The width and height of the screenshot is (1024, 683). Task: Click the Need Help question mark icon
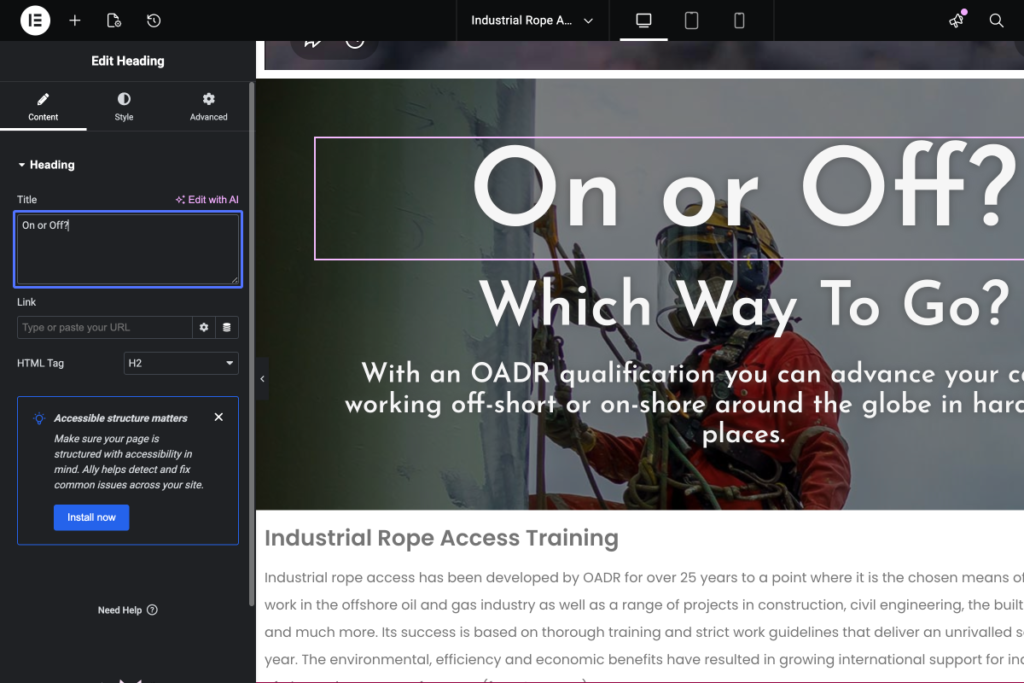(x=152, y=610)
